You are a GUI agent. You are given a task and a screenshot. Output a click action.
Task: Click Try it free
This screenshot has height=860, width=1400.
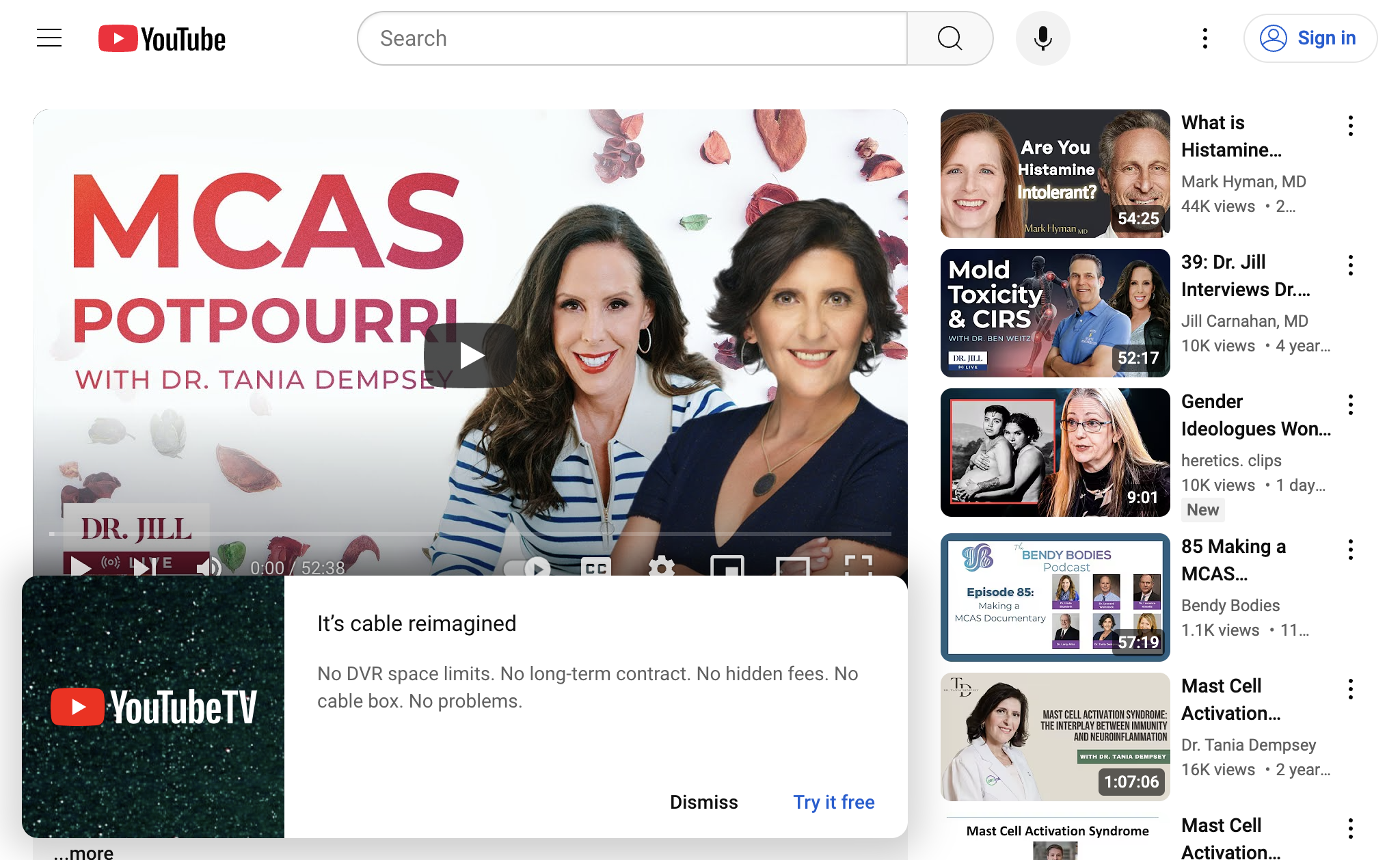pyautogui.click(x=834, y=802)
